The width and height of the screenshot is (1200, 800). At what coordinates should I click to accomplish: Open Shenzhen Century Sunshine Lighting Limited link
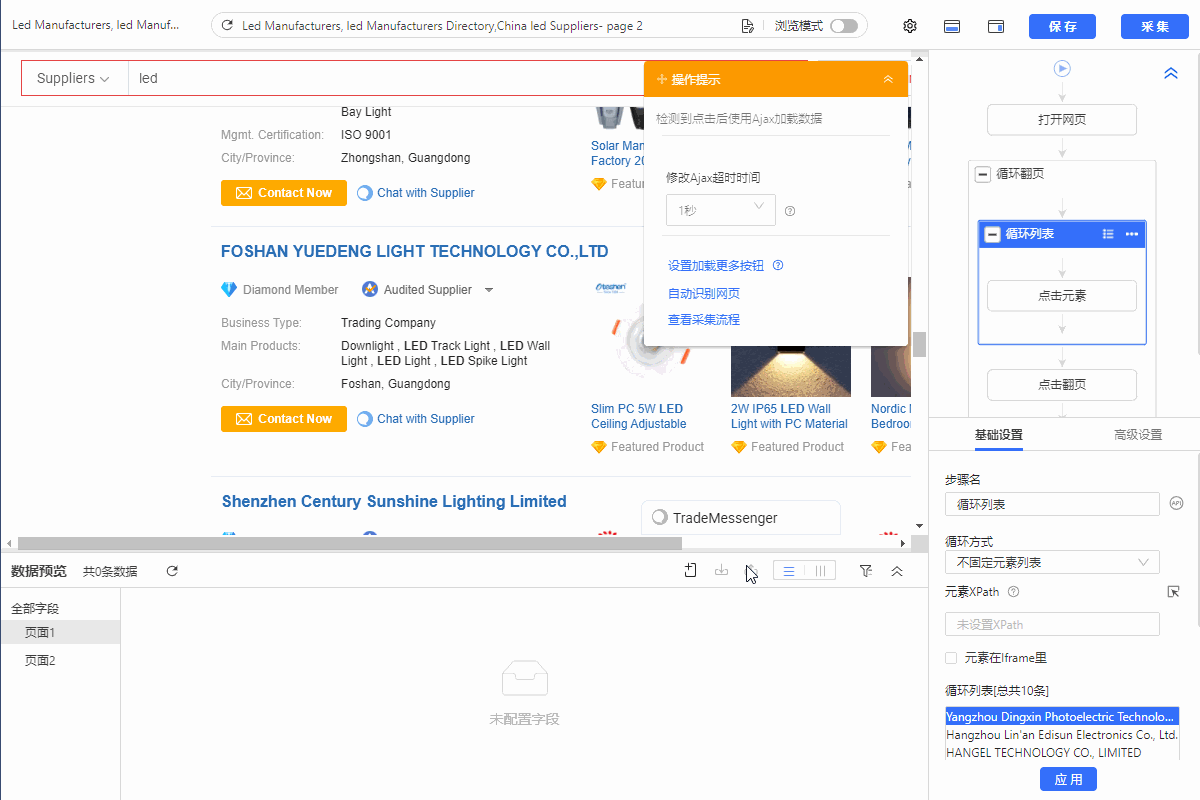(394, 502)
